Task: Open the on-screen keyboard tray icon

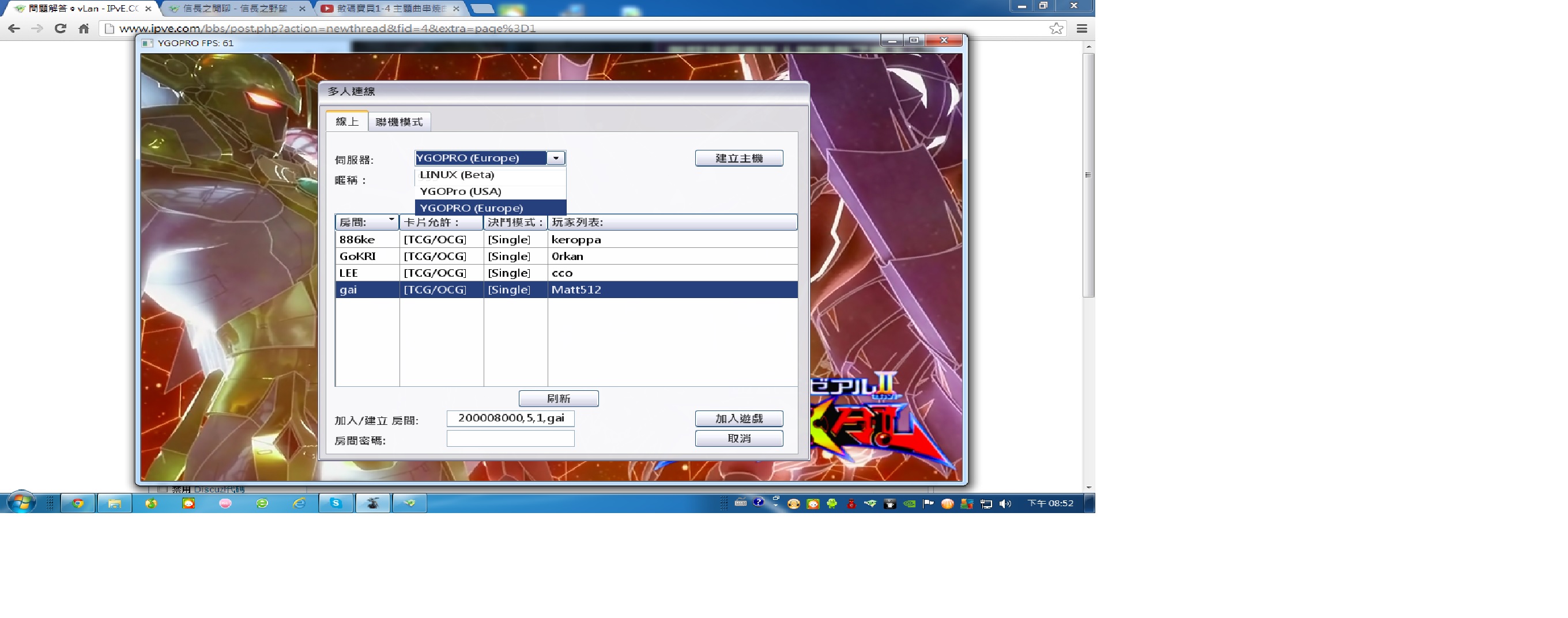Action: (740, 502)
